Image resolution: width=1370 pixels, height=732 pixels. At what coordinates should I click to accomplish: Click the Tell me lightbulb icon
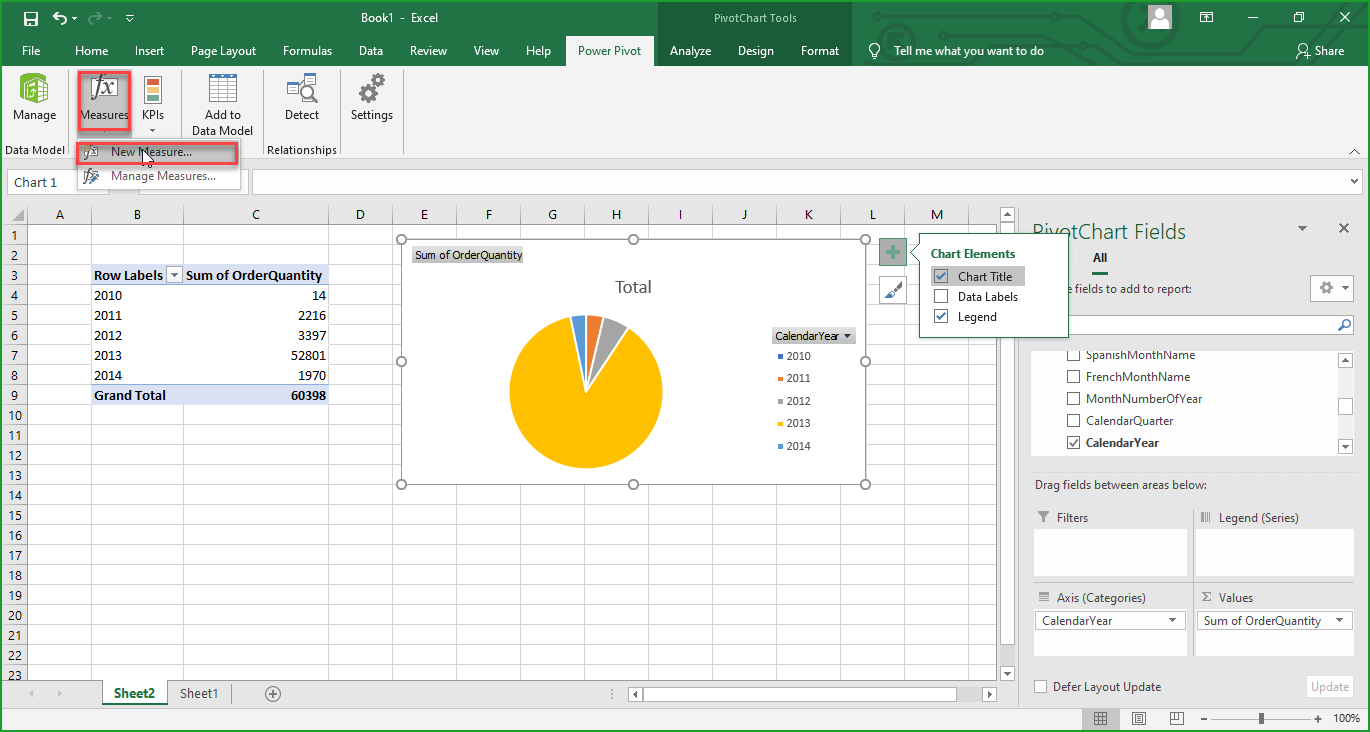point(874,51)
